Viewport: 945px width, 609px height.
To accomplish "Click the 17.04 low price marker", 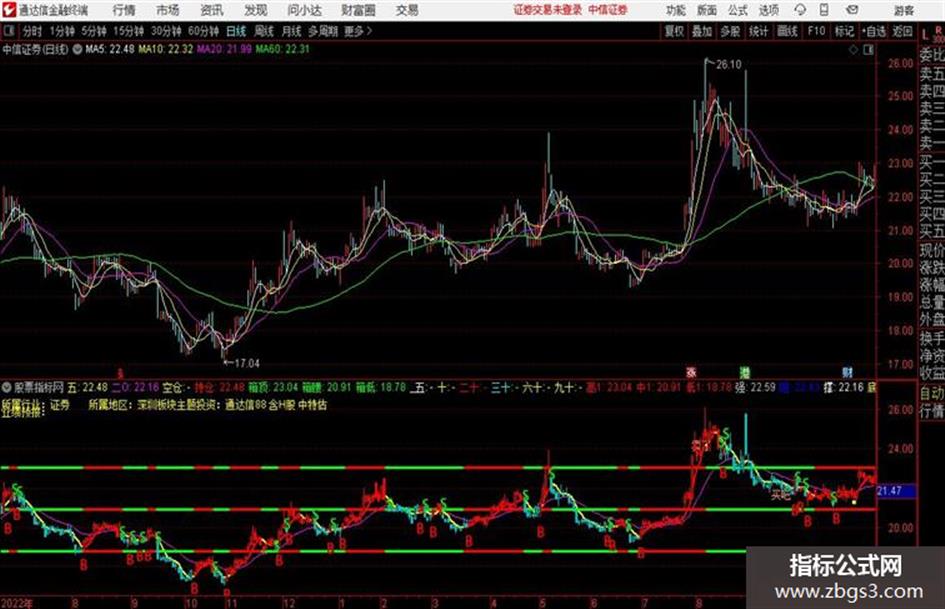I will [247, 363].
